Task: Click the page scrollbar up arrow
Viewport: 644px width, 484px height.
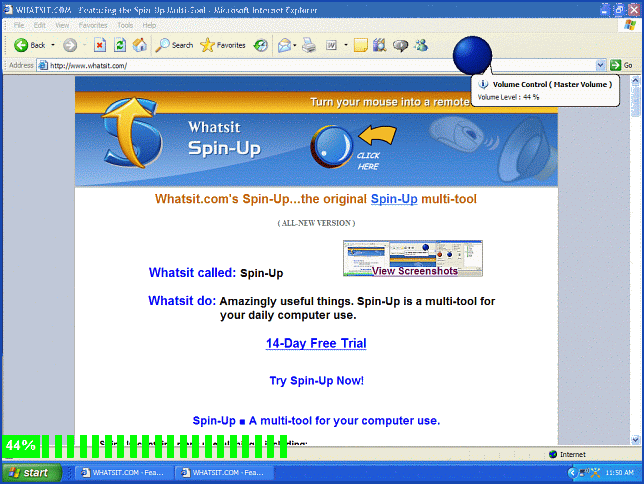Action: [635, 81]
